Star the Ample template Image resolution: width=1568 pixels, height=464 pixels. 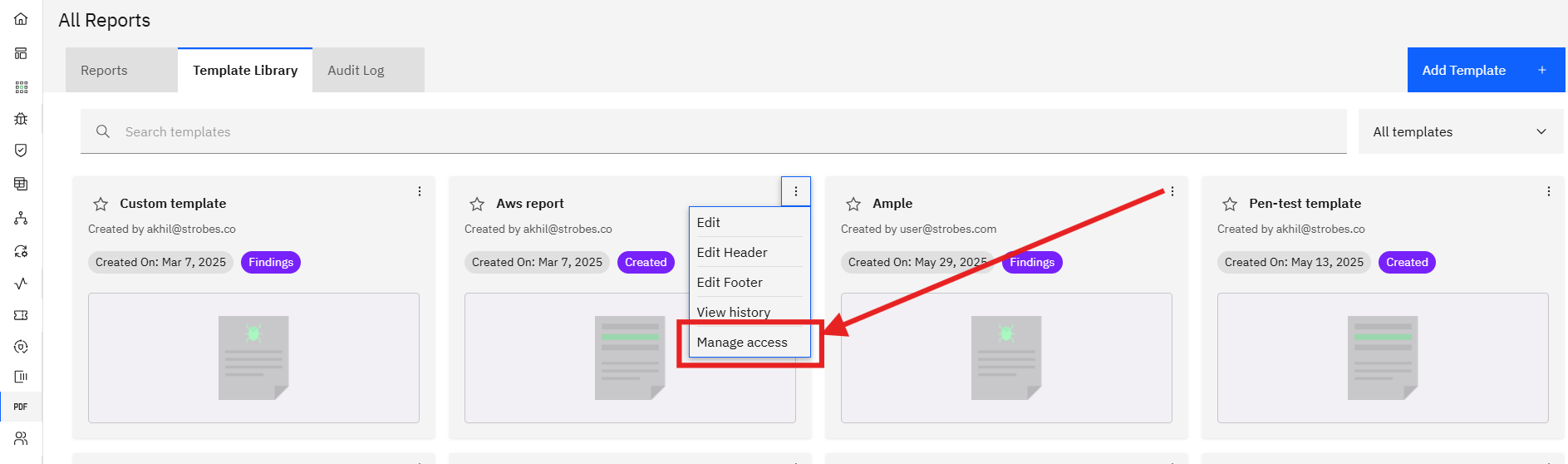pyautogui.click(x=853, y=204)
